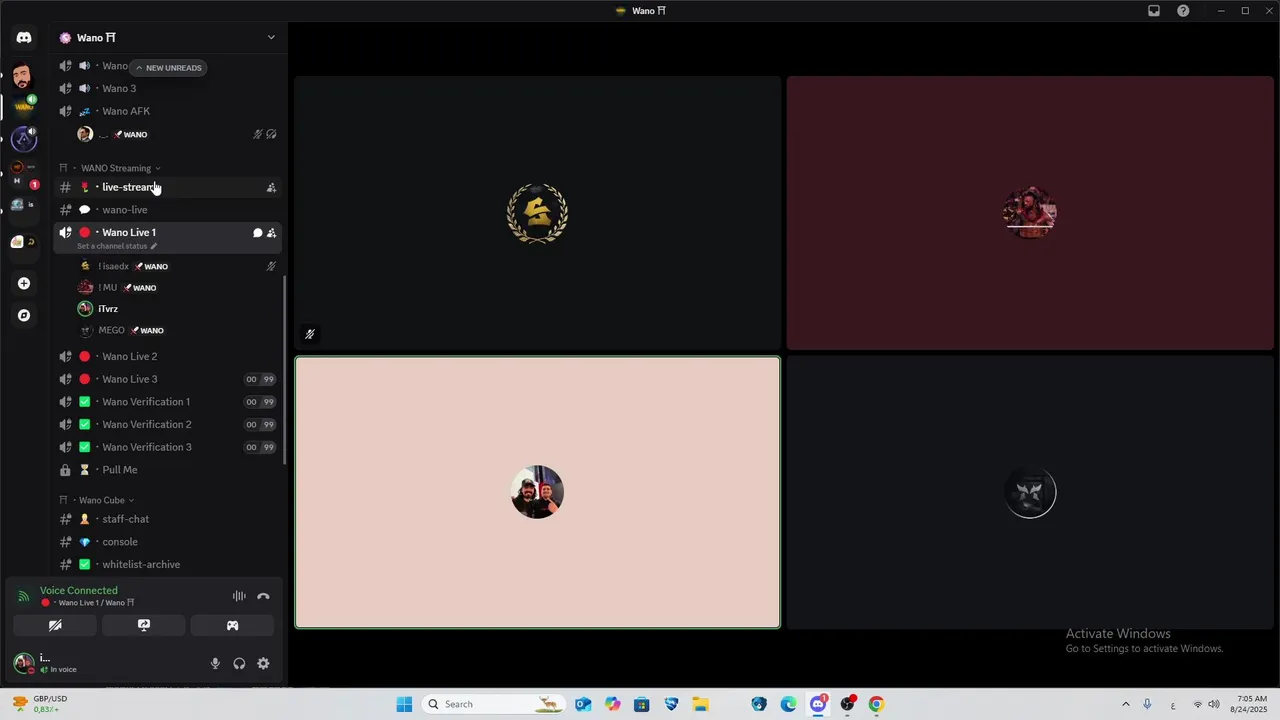Click the pink highlighted speaker video tile
Viewport: 1280px width, 720px height.
[537, 492]
